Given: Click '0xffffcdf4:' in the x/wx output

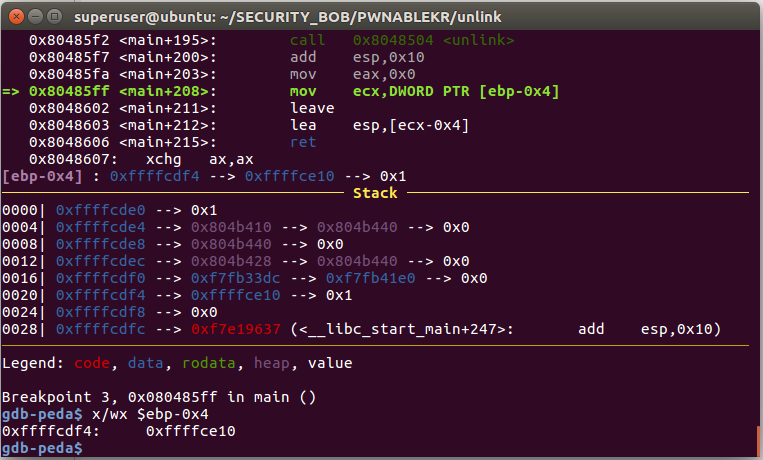Looking at the screenshot, I should [51, 431].
